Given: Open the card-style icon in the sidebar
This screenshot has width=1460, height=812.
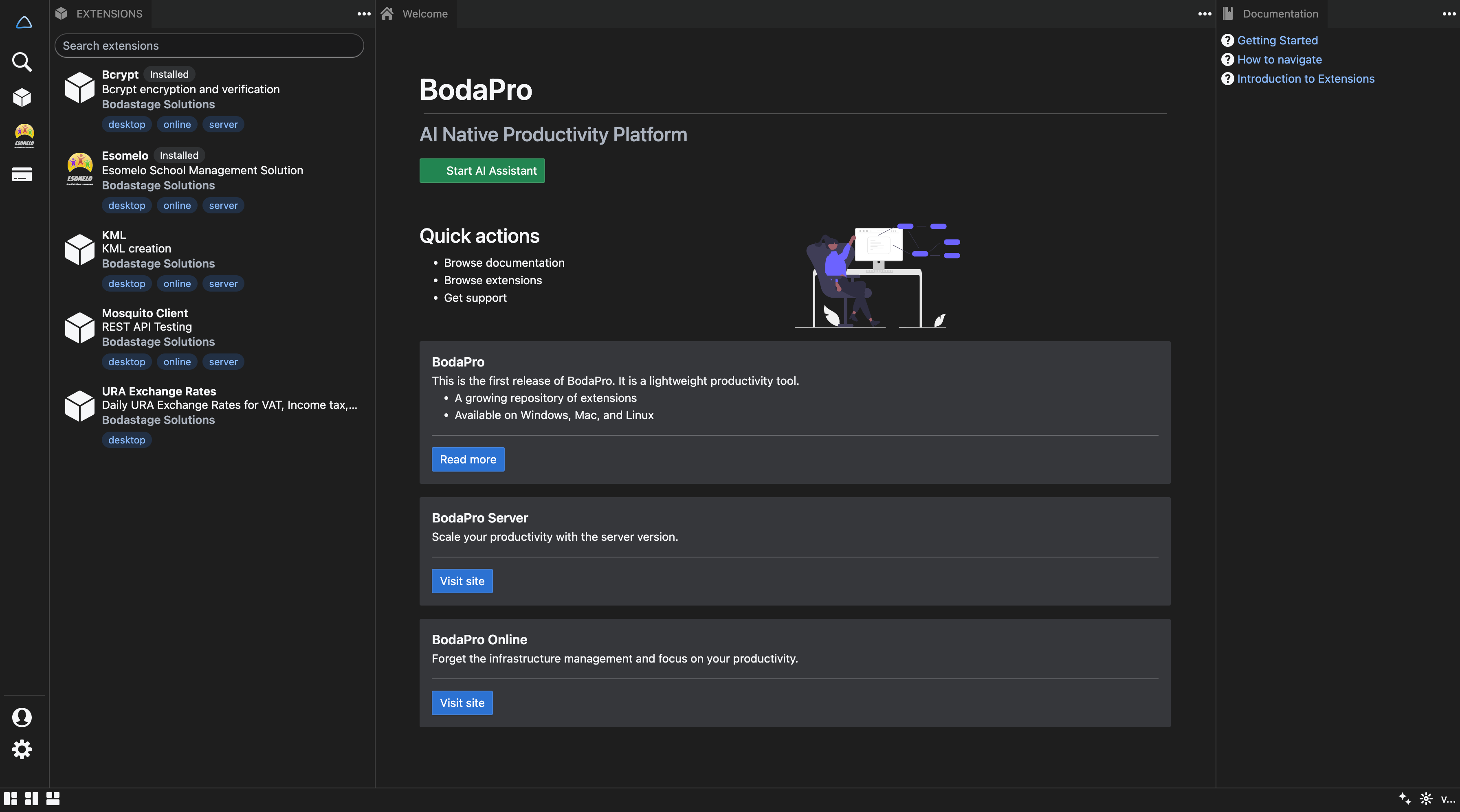Looking at the screenshot, I should click(x=22, y=175).
